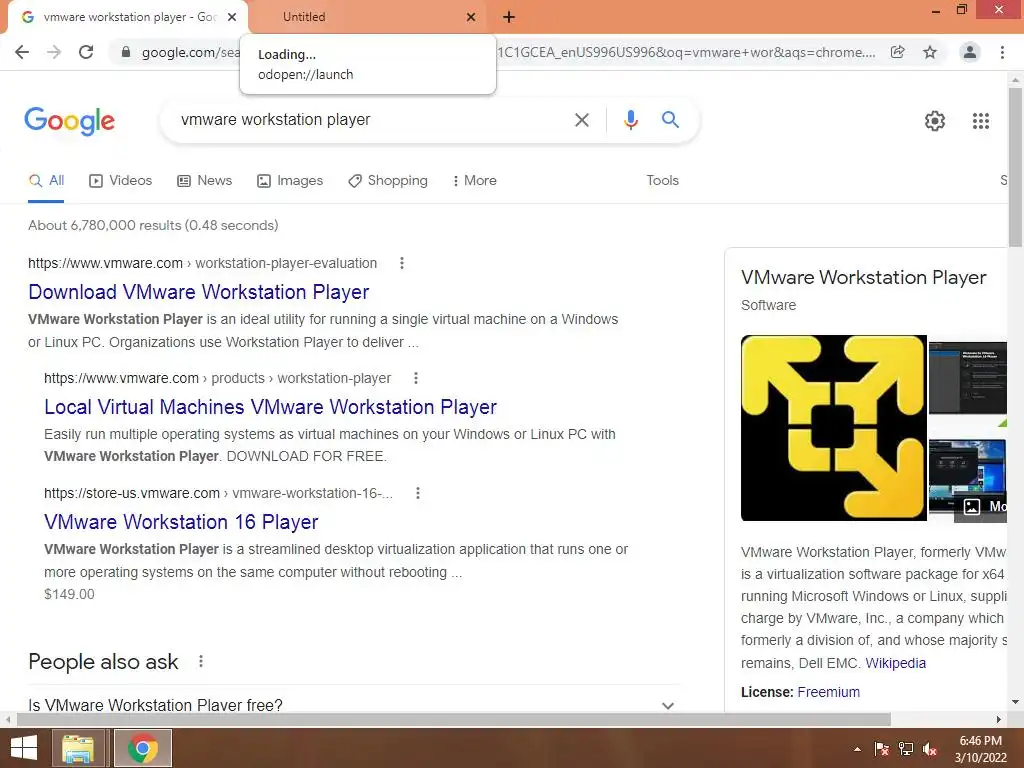
Task: Click the browser forward arrow
Action: coord(54,52)
